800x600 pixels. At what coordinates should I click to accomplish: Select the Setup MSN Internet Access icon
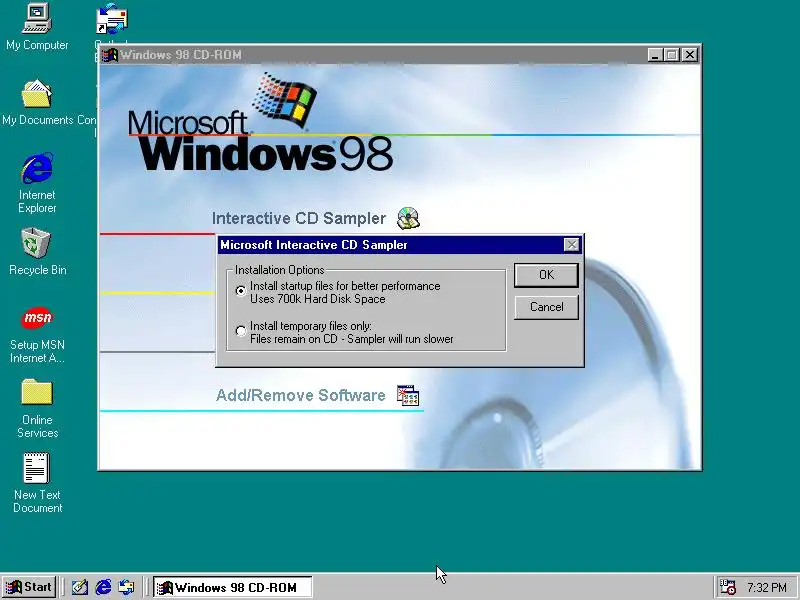[x=37, y=318]
